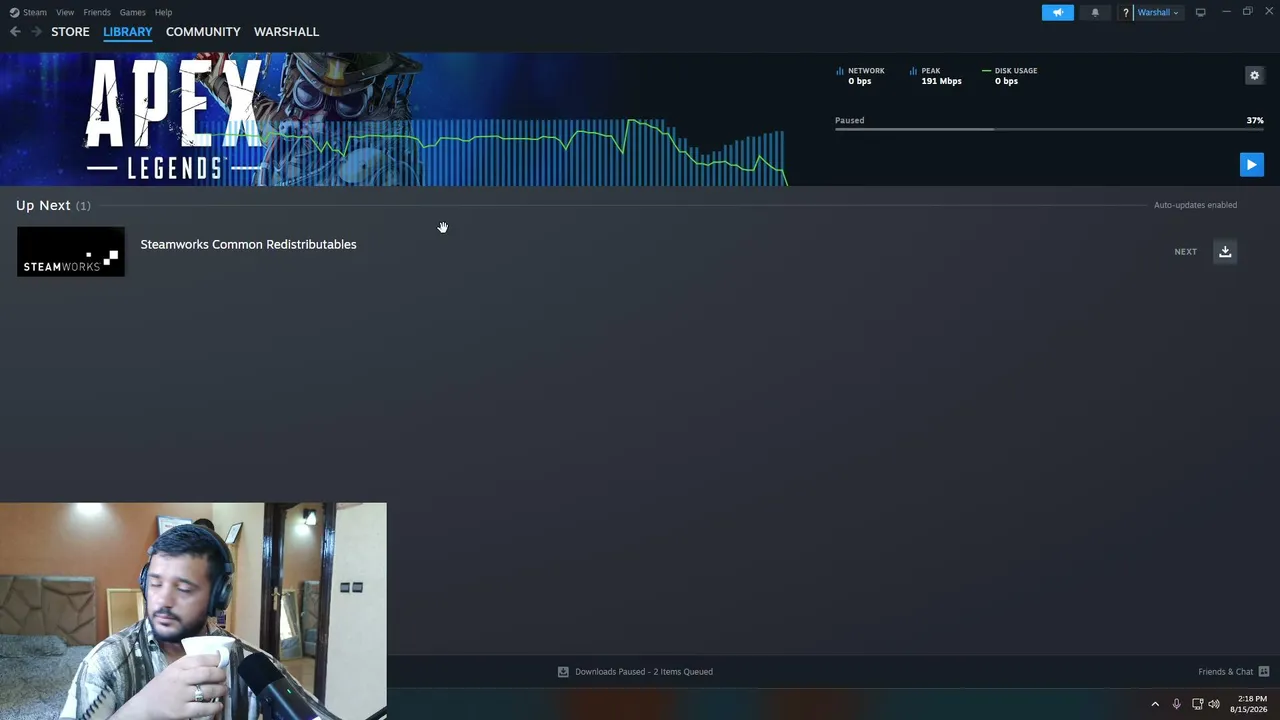Switch to the STORE tab
1280x720 pixels.
[x=70, y=32]
